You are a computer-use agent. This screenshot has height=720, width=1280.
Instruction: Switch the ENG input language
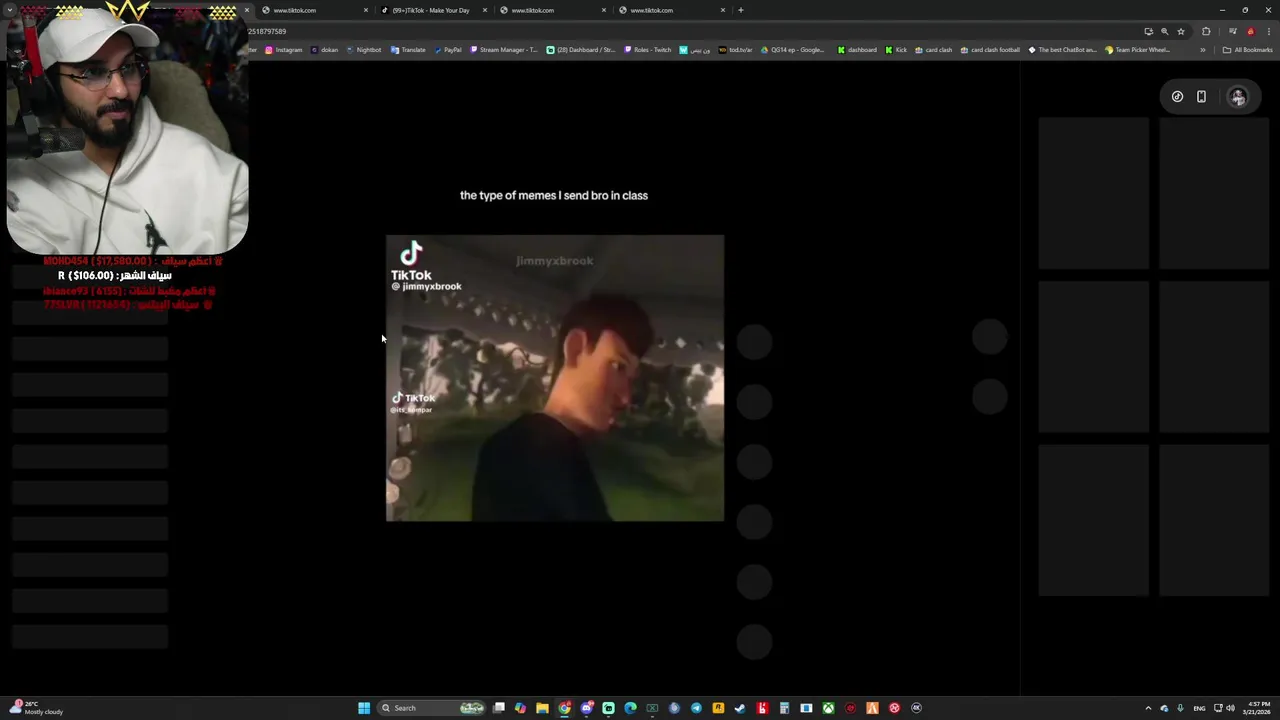coord(1199,708)
